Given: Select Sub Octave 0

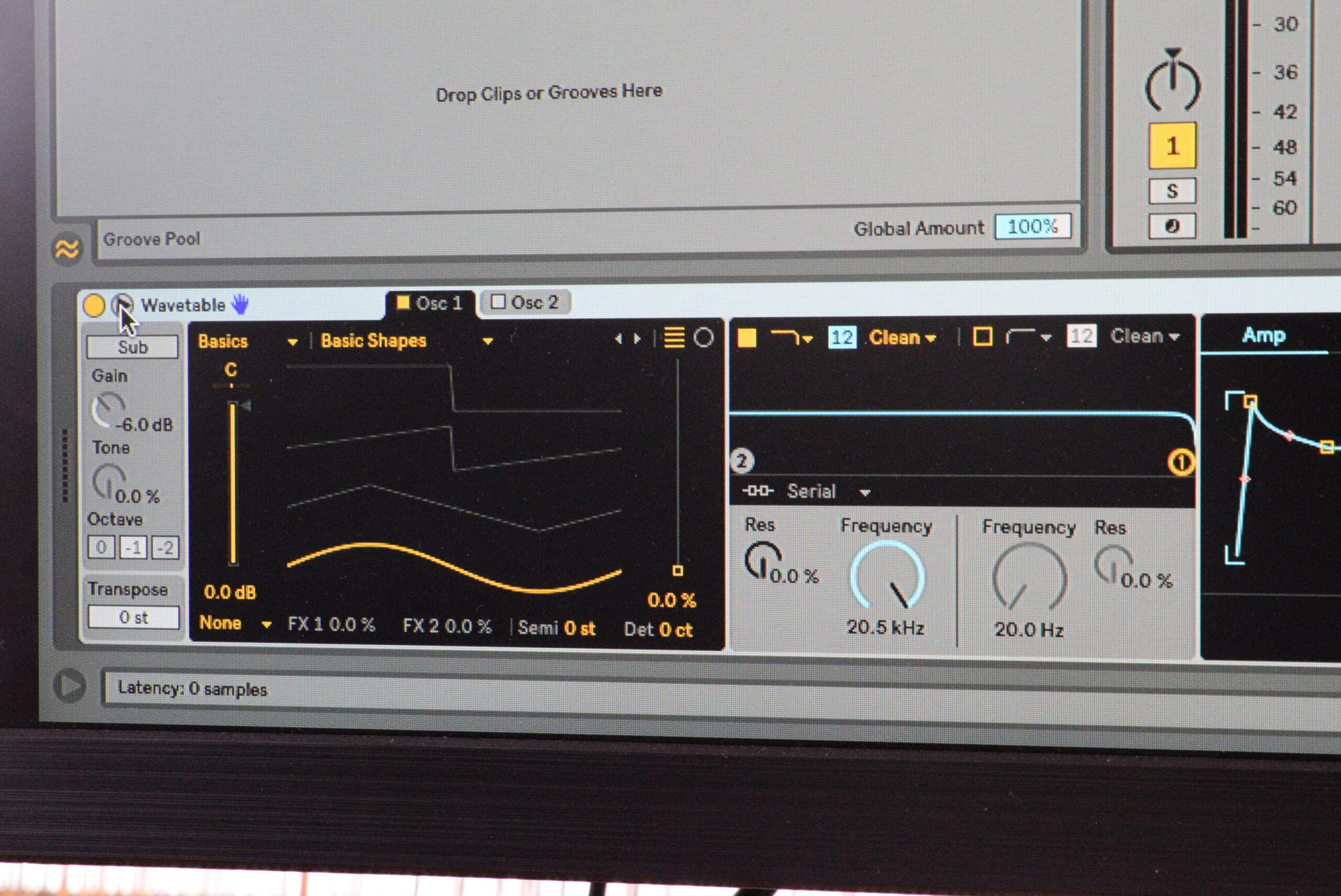Looking at the screenshot, I should [x=101, y=547].
